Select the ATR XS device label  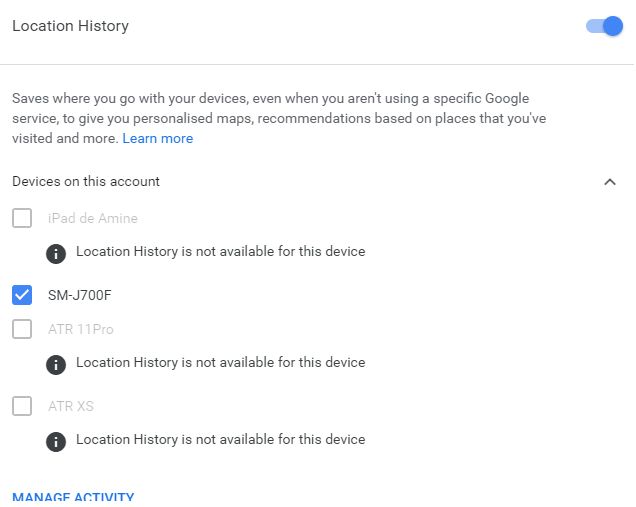click(x=70, y=406)
